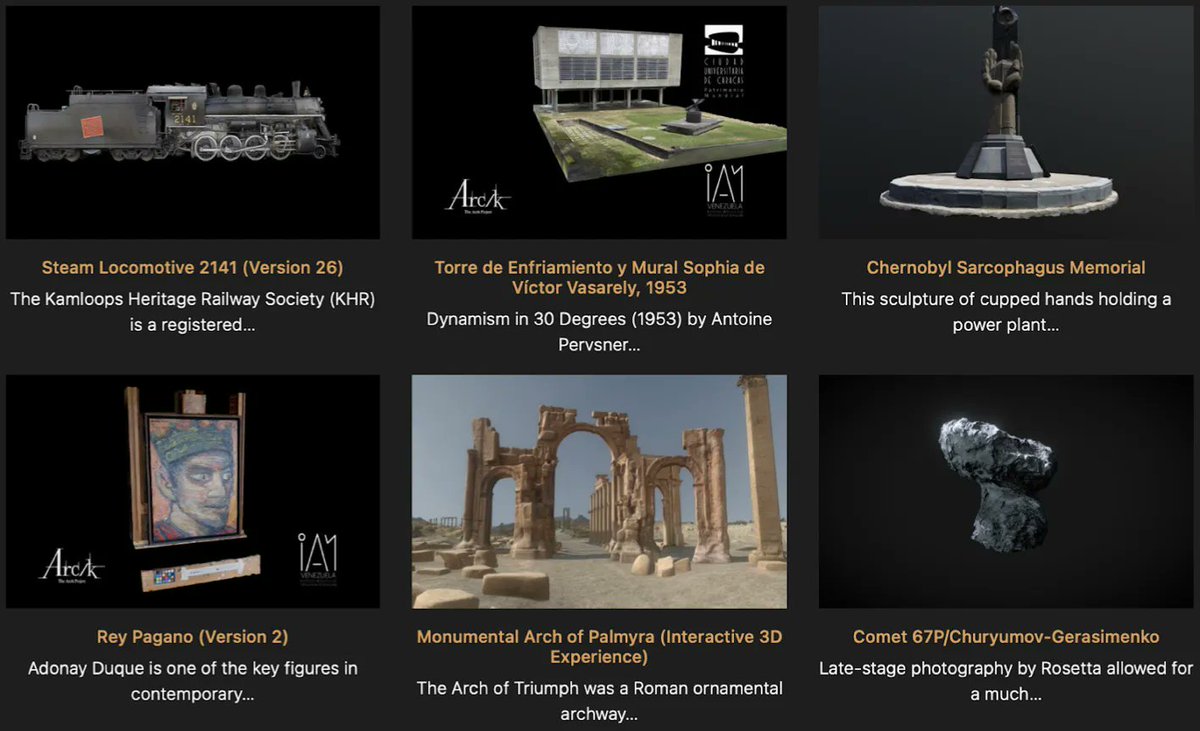The width and height of the screenshot is (1200, 731).
Task: Open the Rey Pagano painting thumbnail
Action: 193,492
